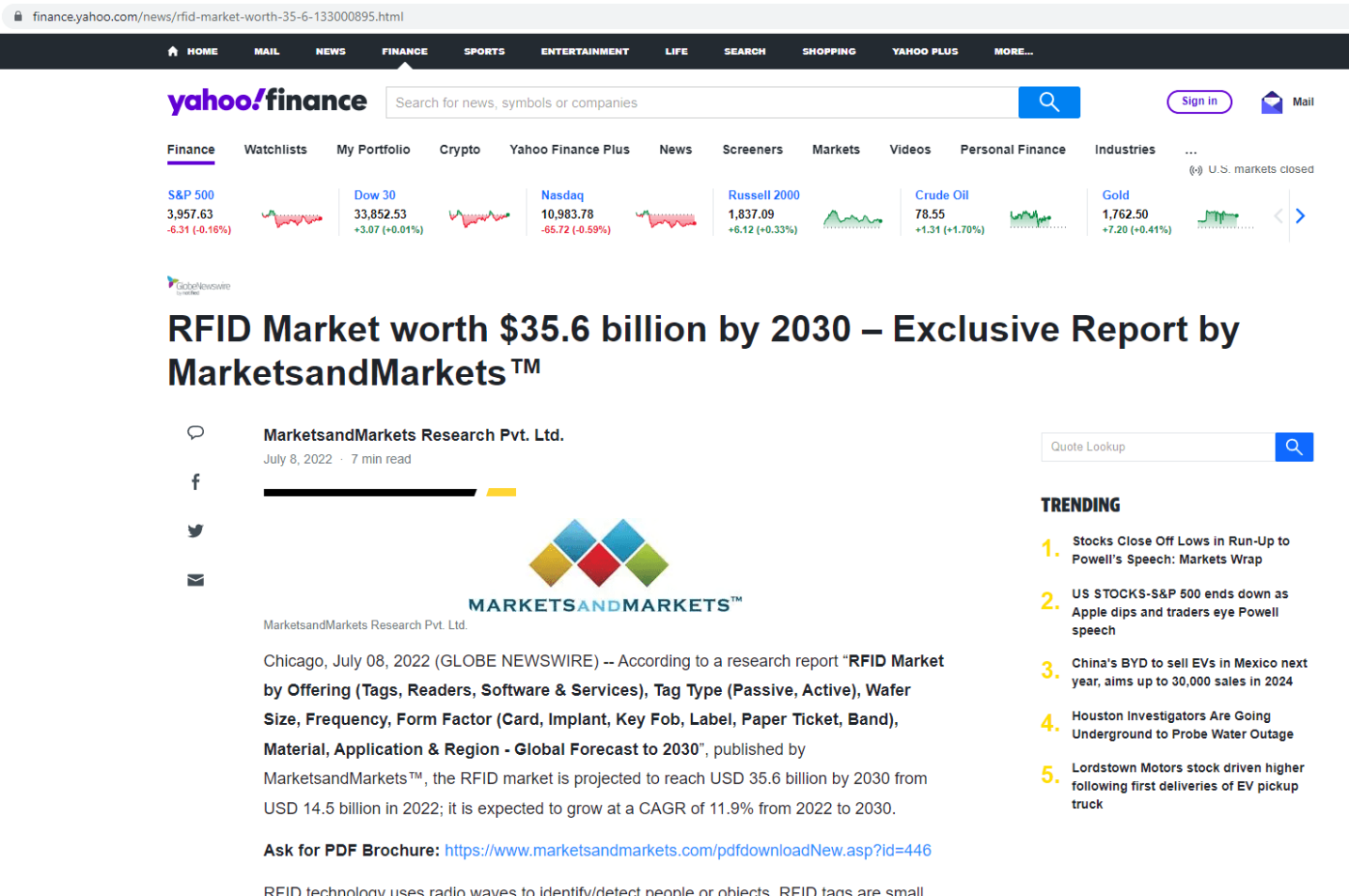The width and height of the screenshot is (1349, 896).
Task: Click the Quote Lookup search icon
Action: click(x=1294, y=447)
